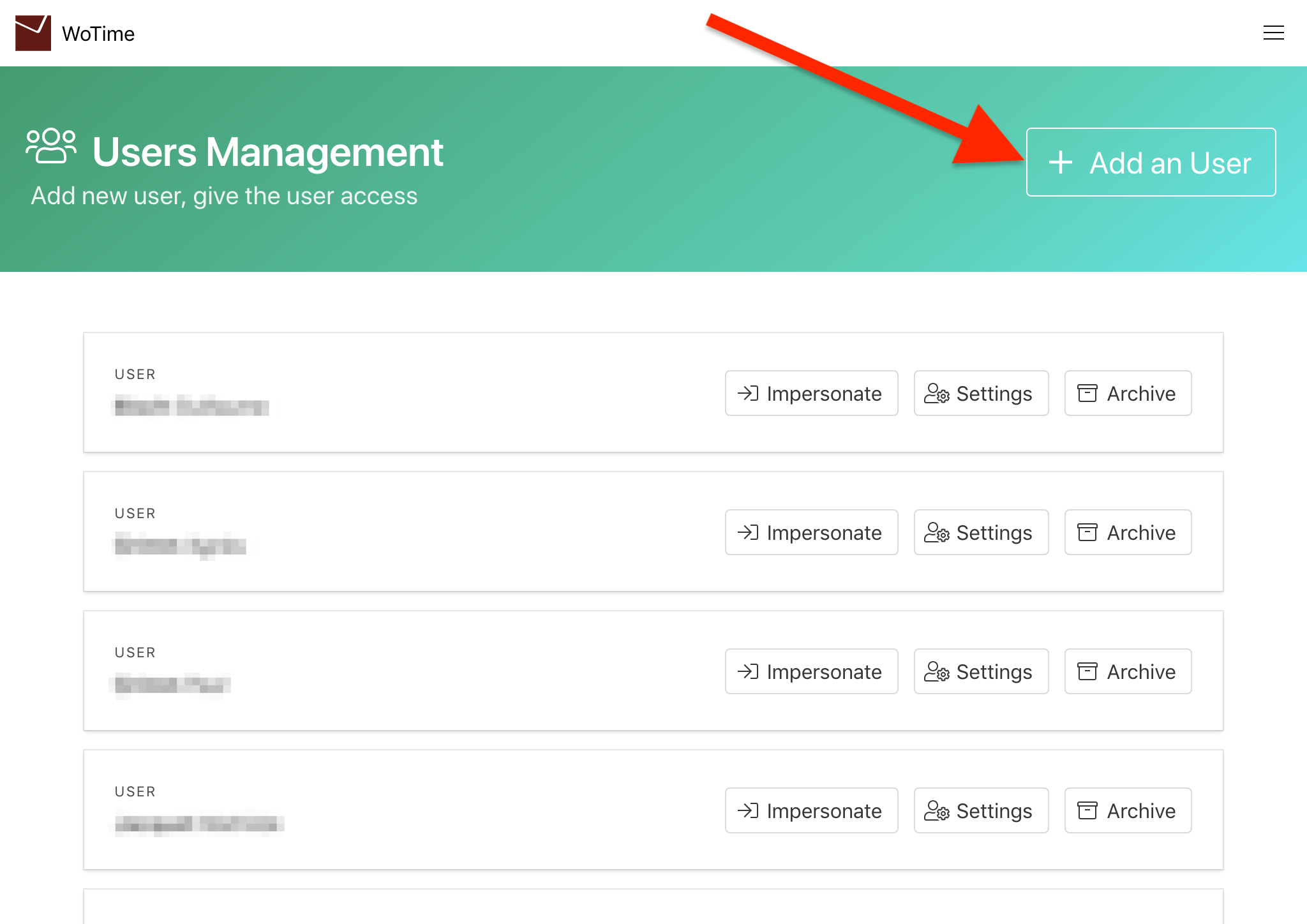The width and height of the screenshot is (1307, 924).
Task: Click the Settings gear-person icon on second user
Action: (x=936, y=532)
